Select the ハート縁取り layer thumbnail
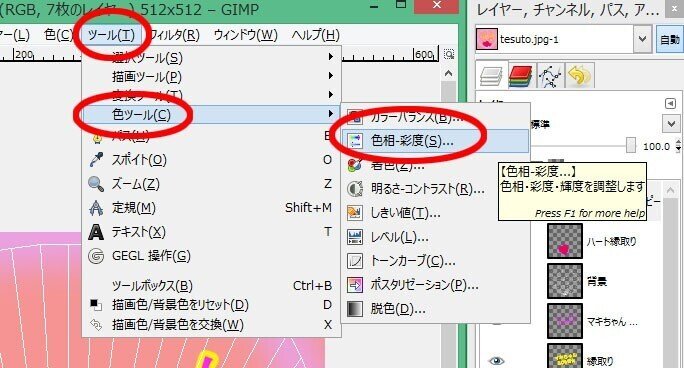 point(565,241)
